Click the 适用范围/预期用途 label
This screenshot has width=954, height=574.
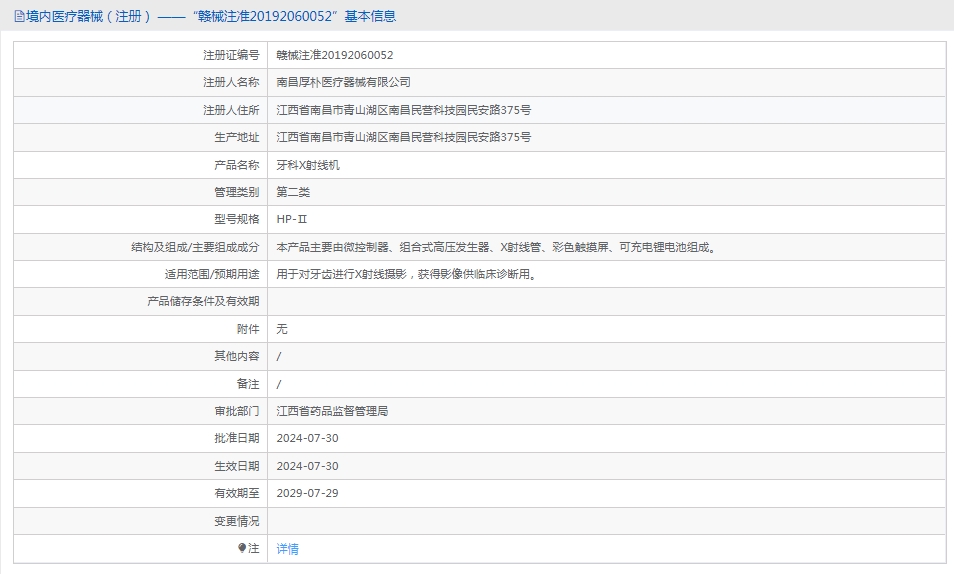coord(212,274)
